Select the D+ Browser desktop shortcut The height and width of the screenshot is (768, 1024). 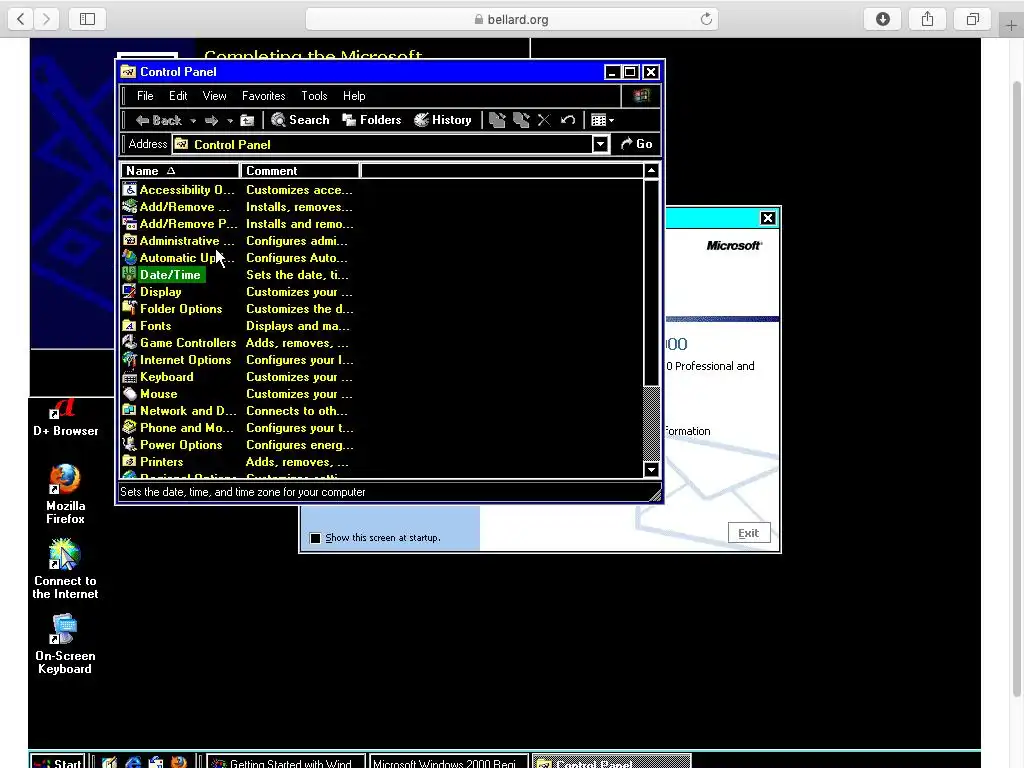pos(65,418)
